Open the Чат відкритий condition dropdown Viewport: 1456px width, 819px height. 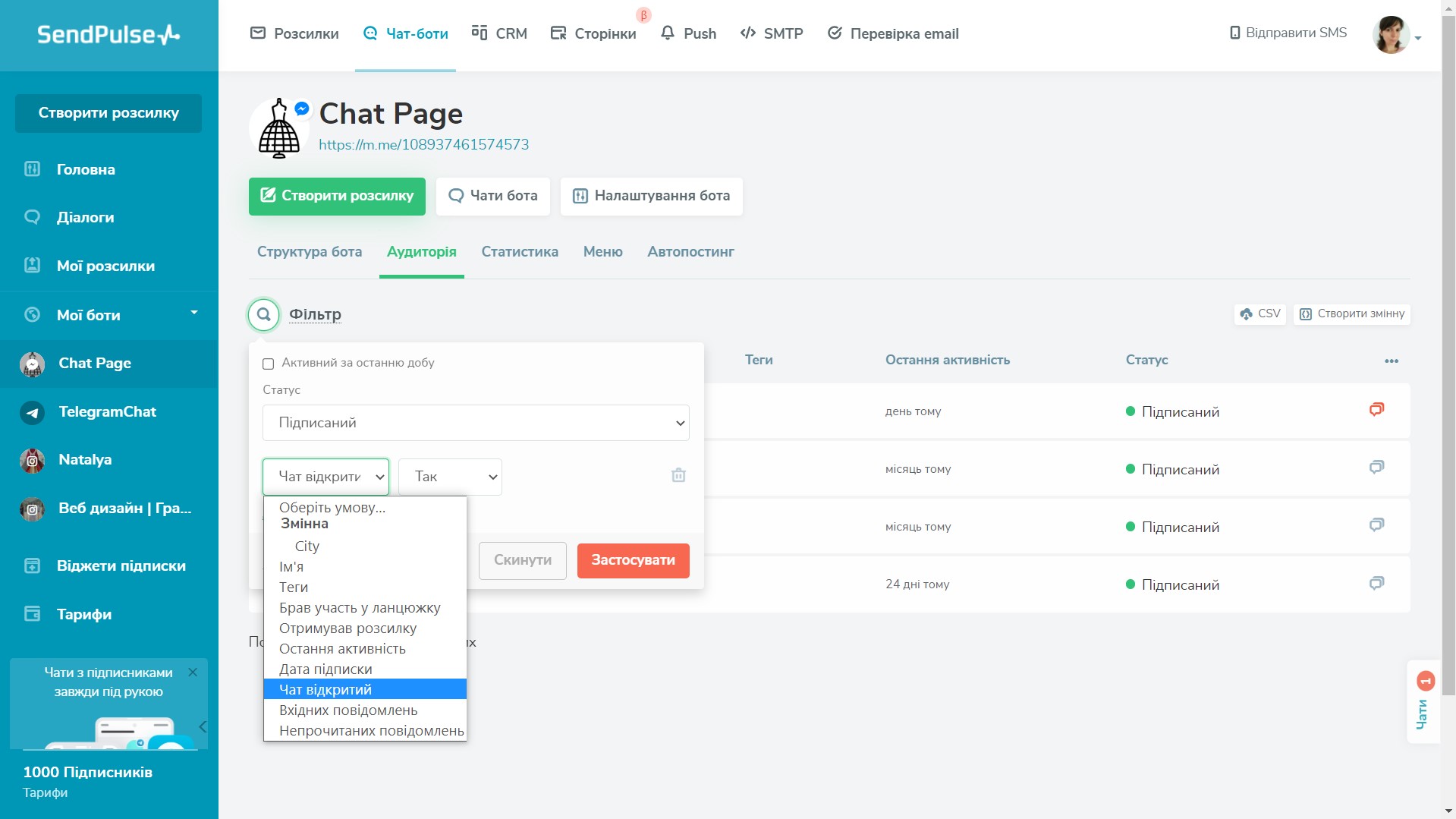(x=325, y=477)
